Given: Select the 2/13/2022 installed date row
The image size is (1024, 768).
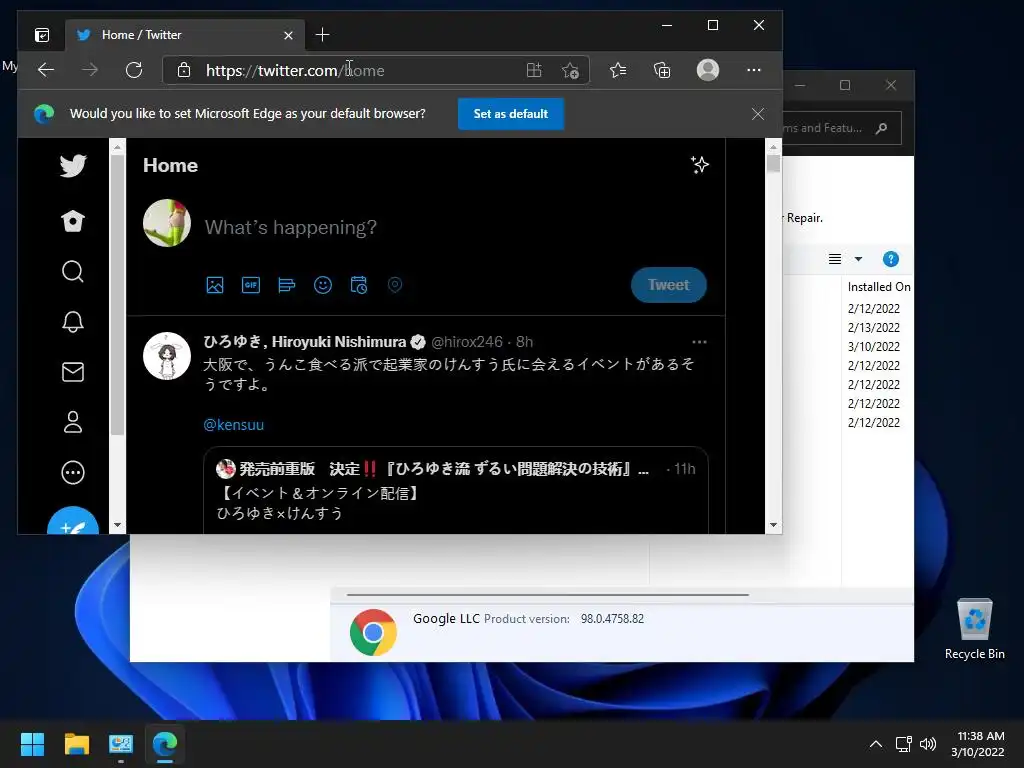Looking at the screenshot, I should pos(874,328).
